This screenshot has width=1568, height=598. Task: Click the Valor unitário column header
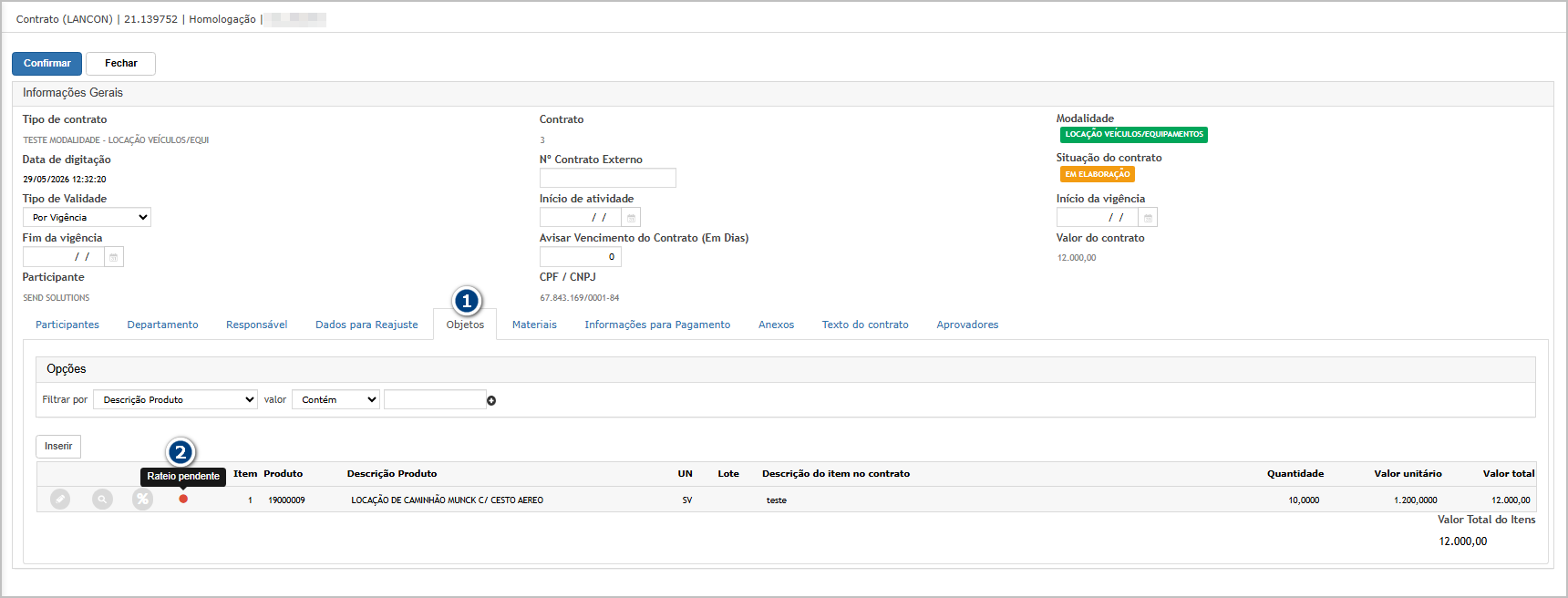click(1408, 474)
